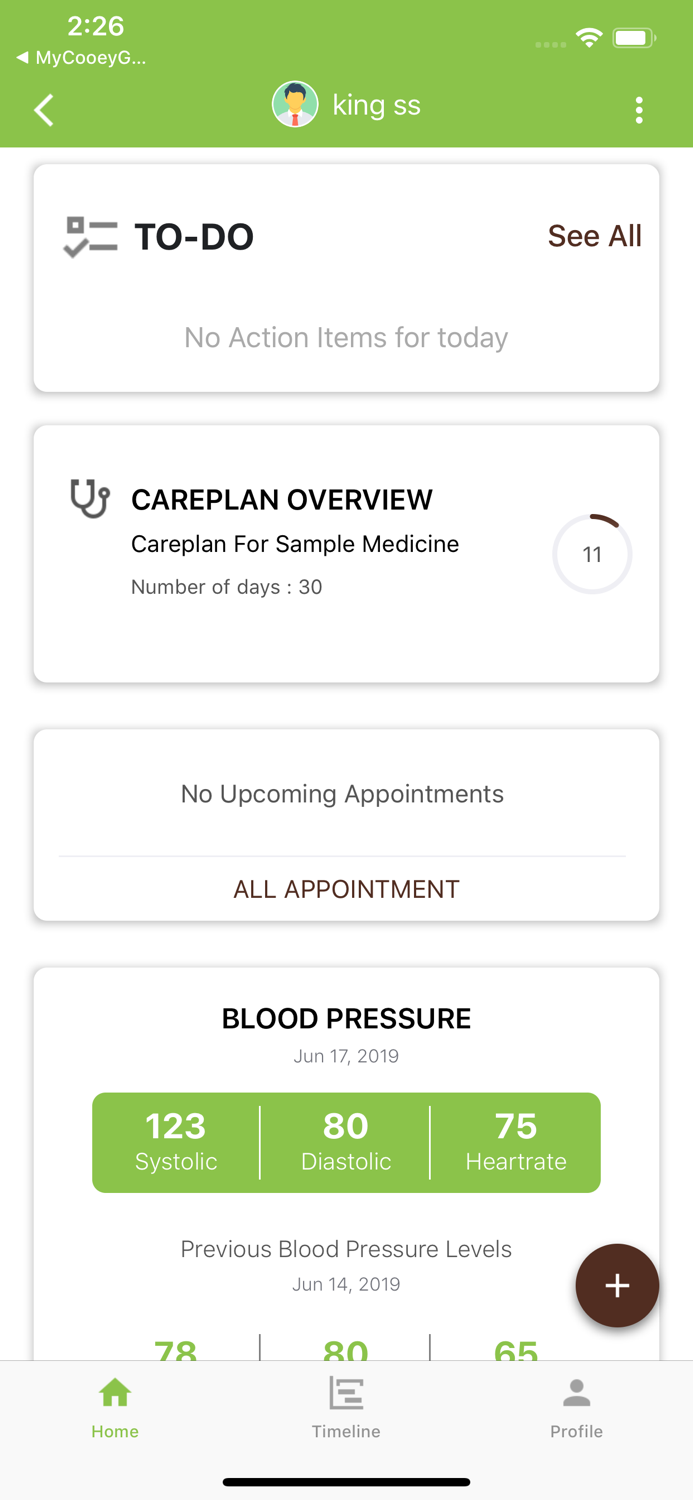Tap the stethoscope careplan icon
This screenshot has width=693, height=1500.
[90, 499]
